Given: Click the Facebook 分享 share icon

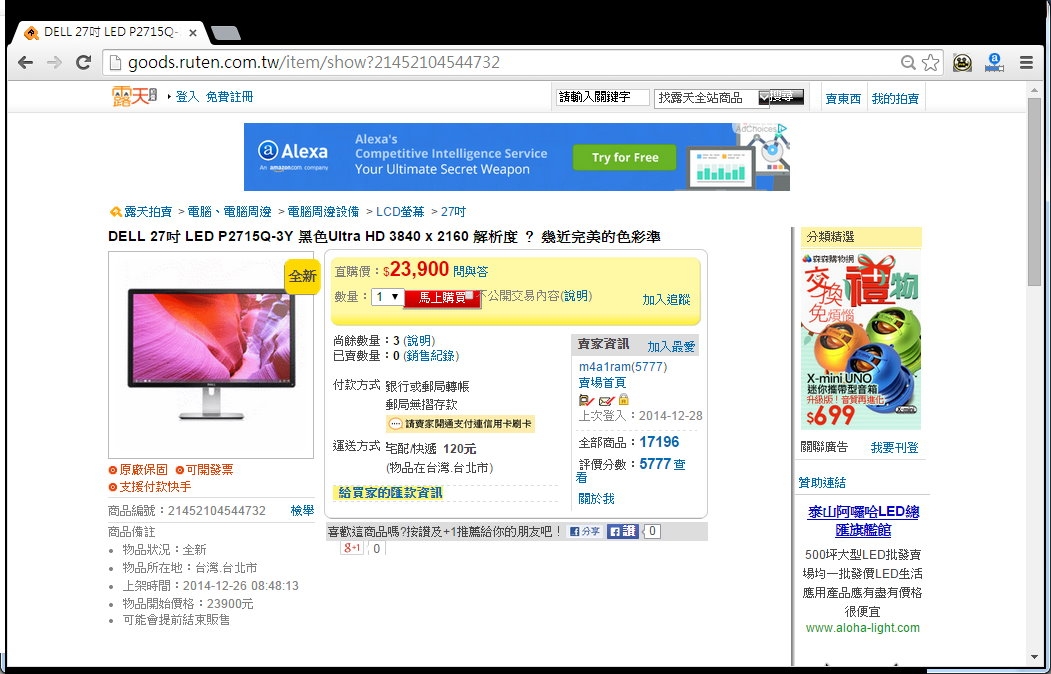Looking at the screenshot, I should (x=585, y=531).
